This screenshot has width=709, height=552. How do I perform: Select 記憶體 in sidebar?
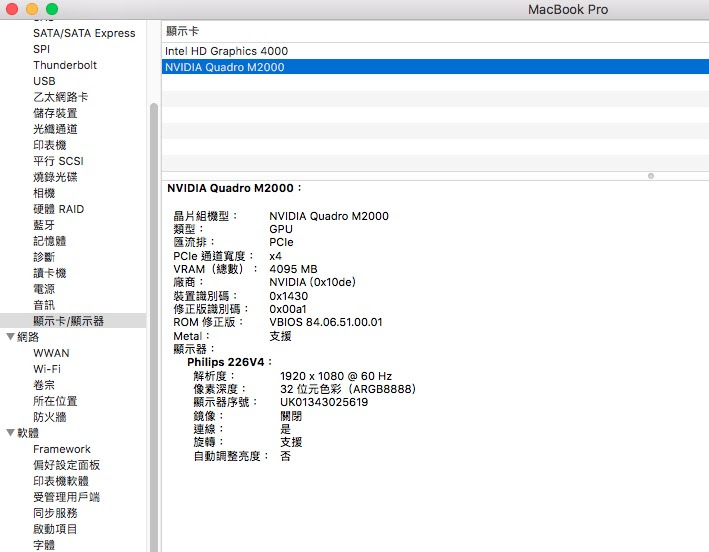coord(50,241)
